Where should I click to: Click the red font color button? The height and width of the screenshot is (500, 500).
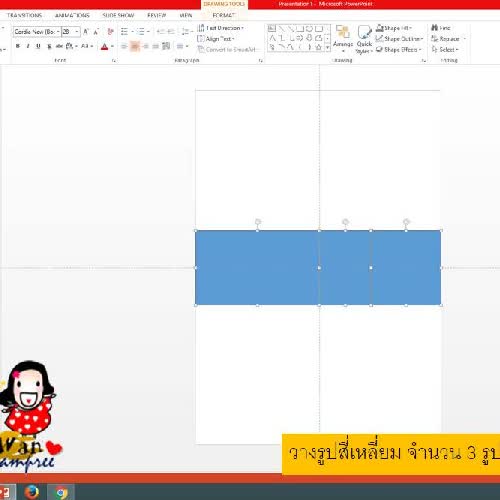pyautogui.click(x=104, y=46)
